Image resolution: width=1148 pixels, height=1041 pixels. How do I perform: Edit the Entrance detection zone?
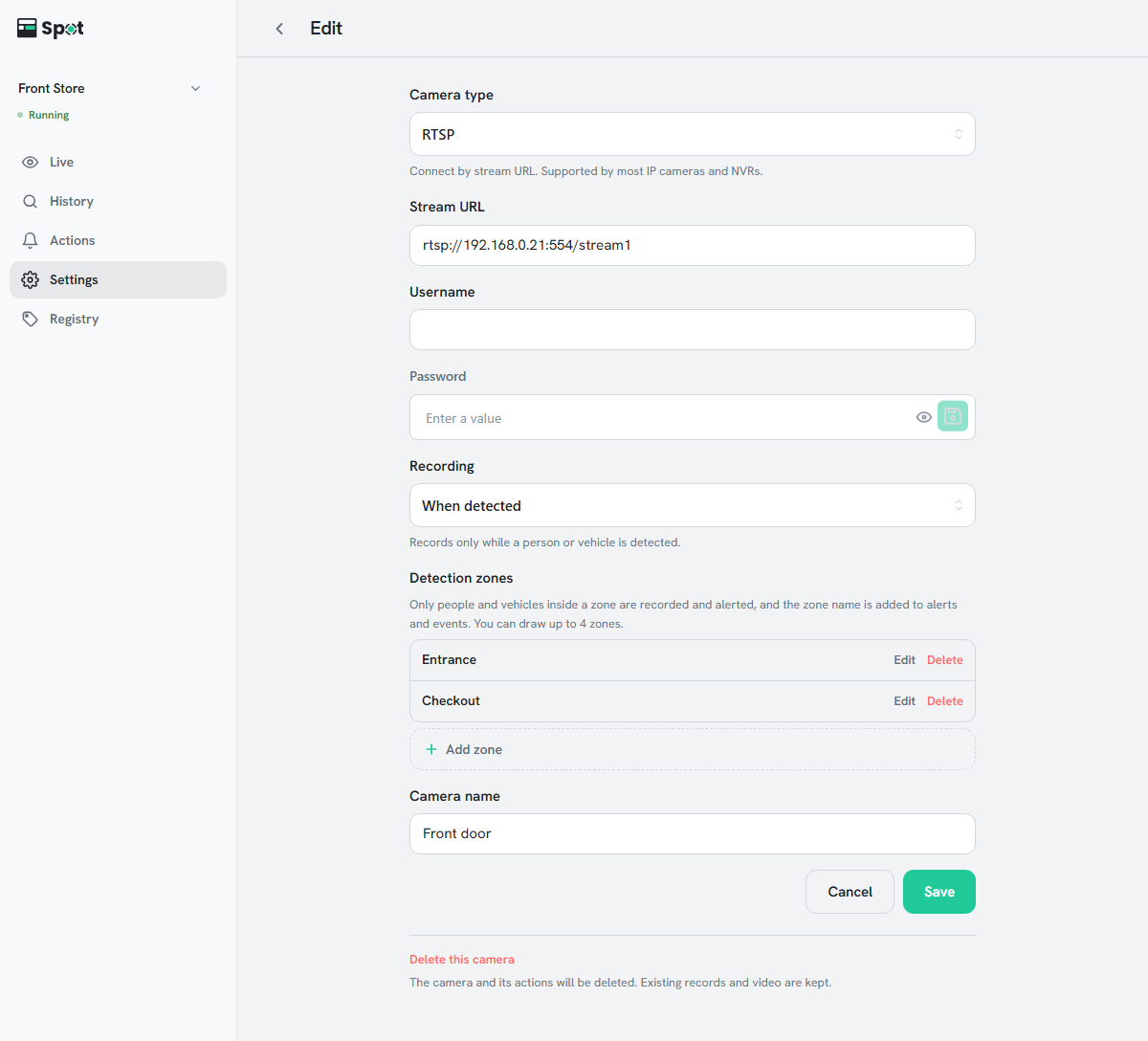tap(905, 660)
